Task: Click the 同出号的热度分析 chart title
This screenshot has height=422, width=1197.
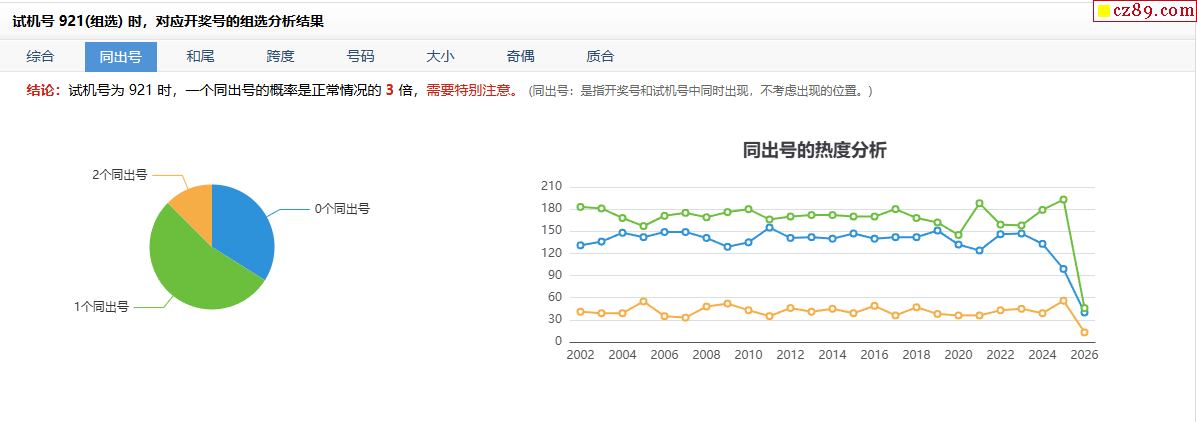Action: click(814, 151)
